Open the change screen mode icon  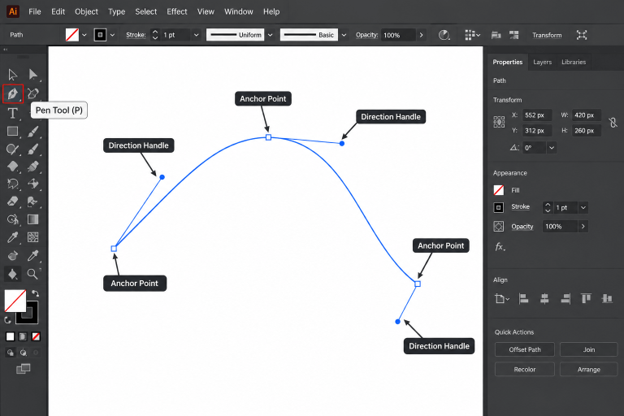(x=23, y=369)
